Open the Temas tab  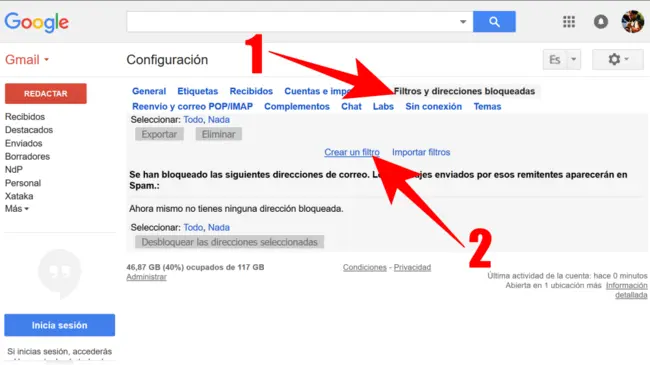click(487, 107)
